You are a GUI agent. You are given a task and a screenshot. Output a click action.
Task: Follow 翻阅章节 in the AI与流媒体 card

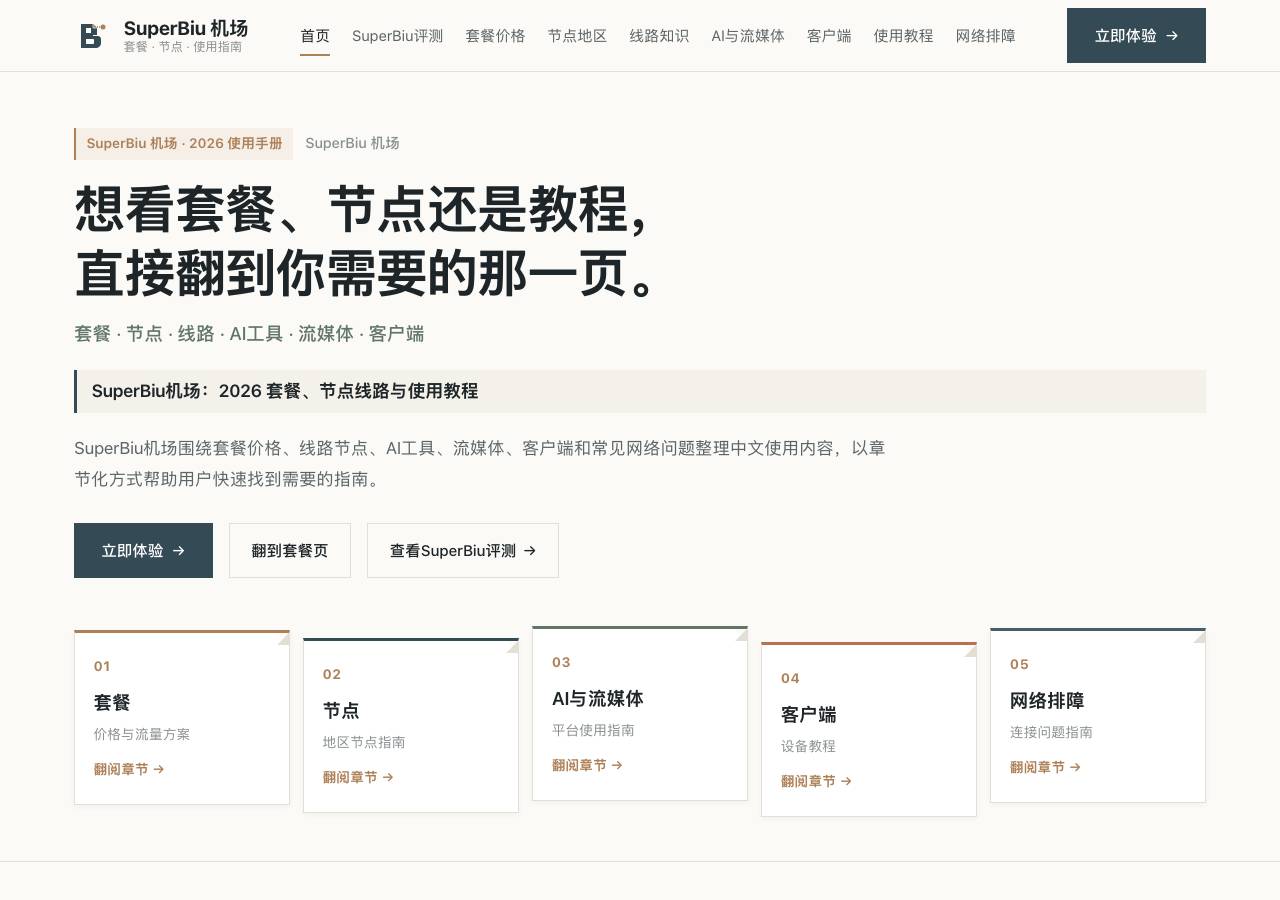click(x=587, y=765)
